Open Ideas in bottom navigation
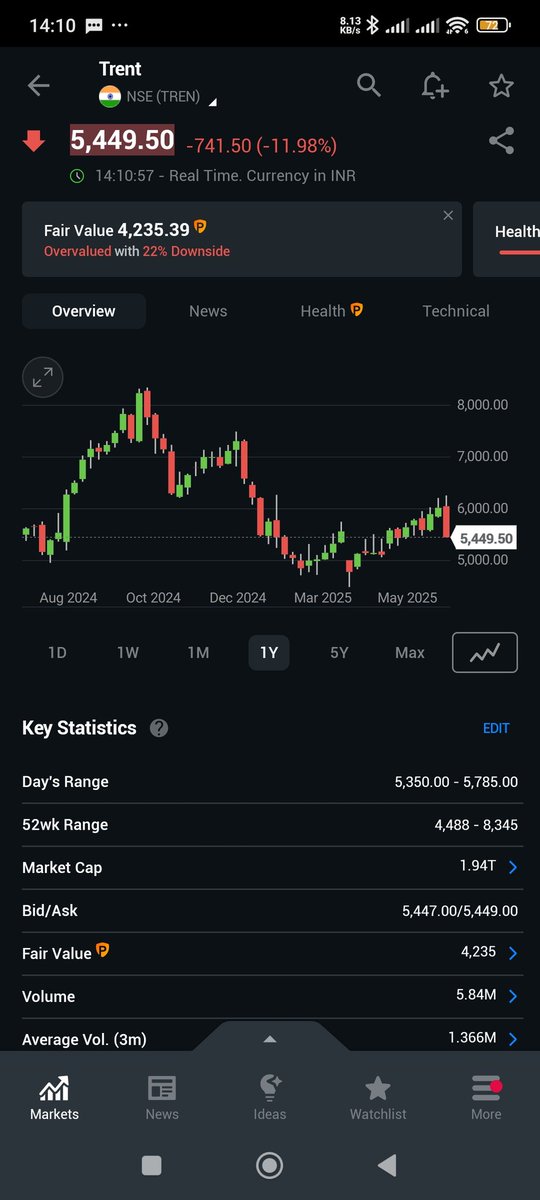 point(270,1098)
